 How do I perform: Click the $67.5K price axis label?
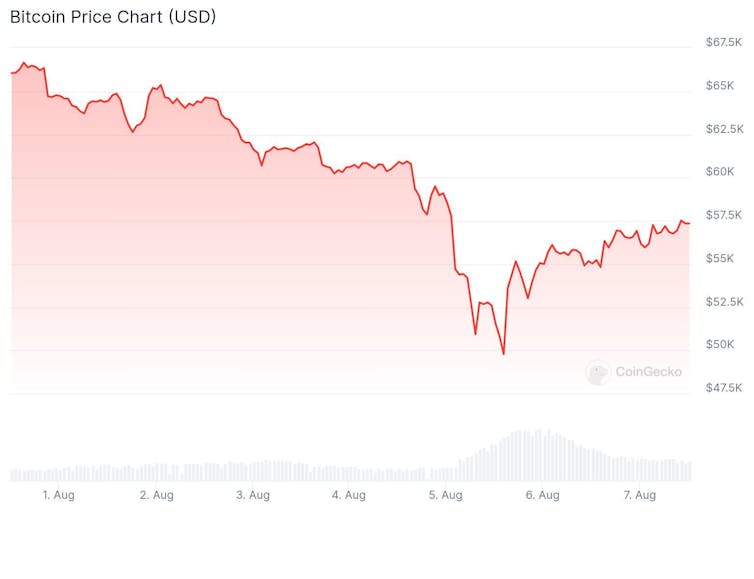724,43
